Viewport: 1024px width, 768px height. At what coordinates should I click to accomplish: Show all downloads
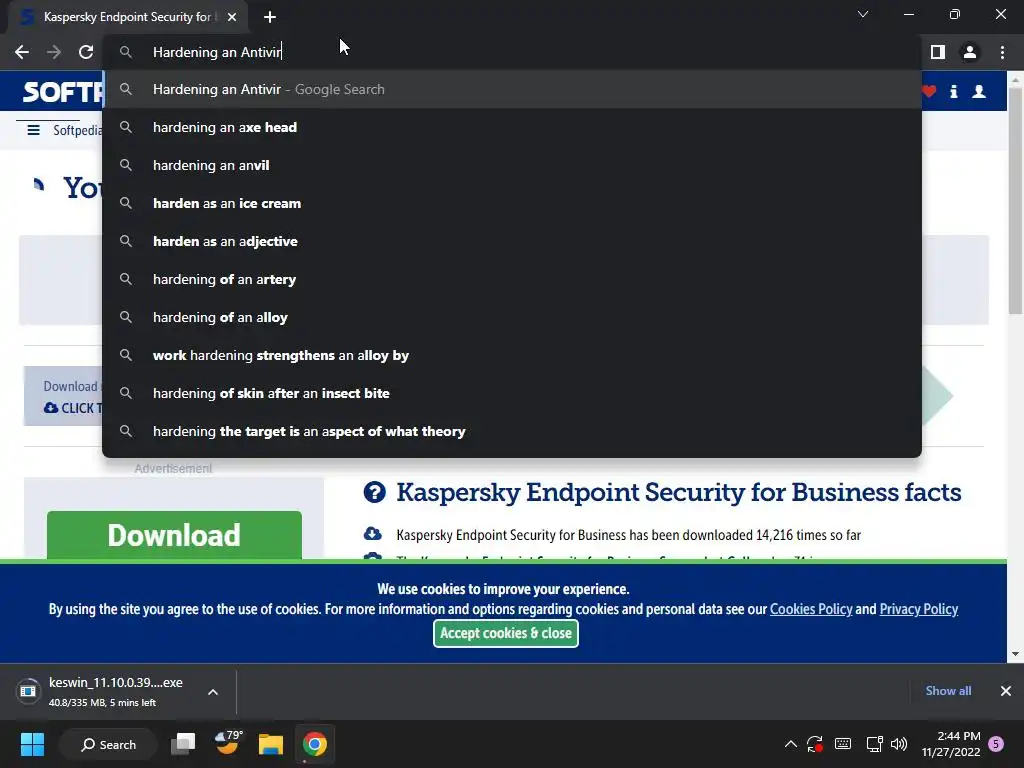(x=948, y=691)
